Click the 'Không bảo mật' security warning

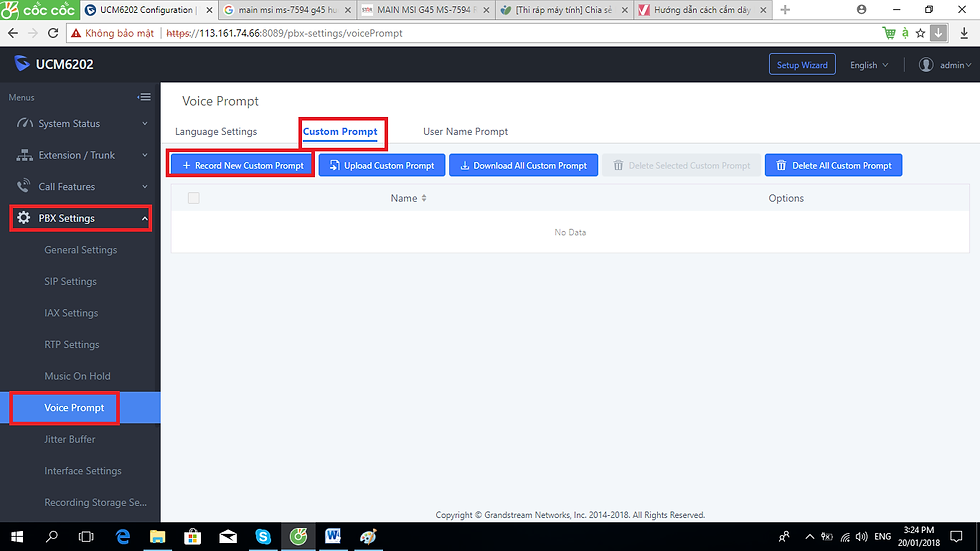[112, 33]
